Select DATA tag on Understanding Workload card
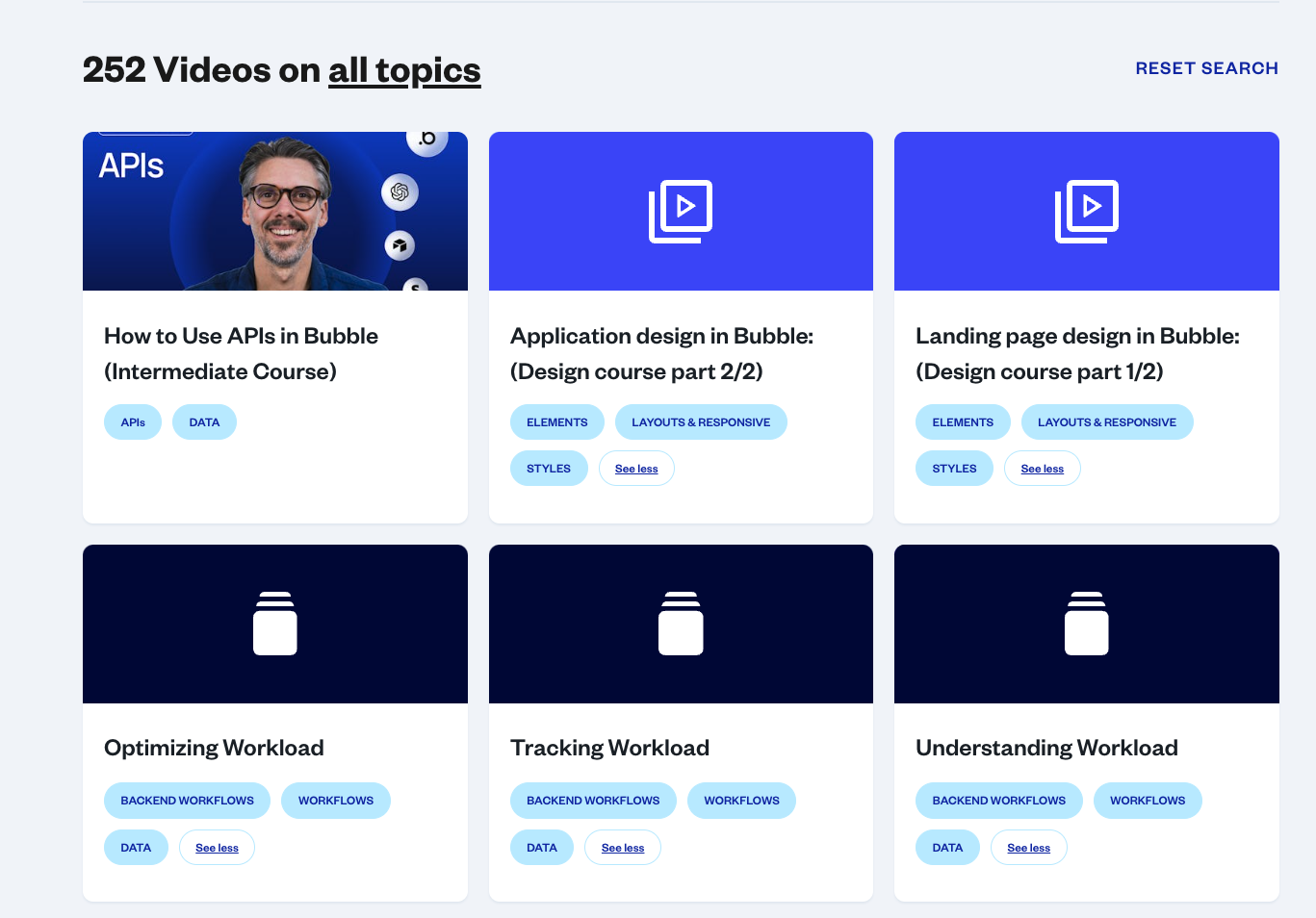Screen dimensions: 1316x918 tap(947, 848)
